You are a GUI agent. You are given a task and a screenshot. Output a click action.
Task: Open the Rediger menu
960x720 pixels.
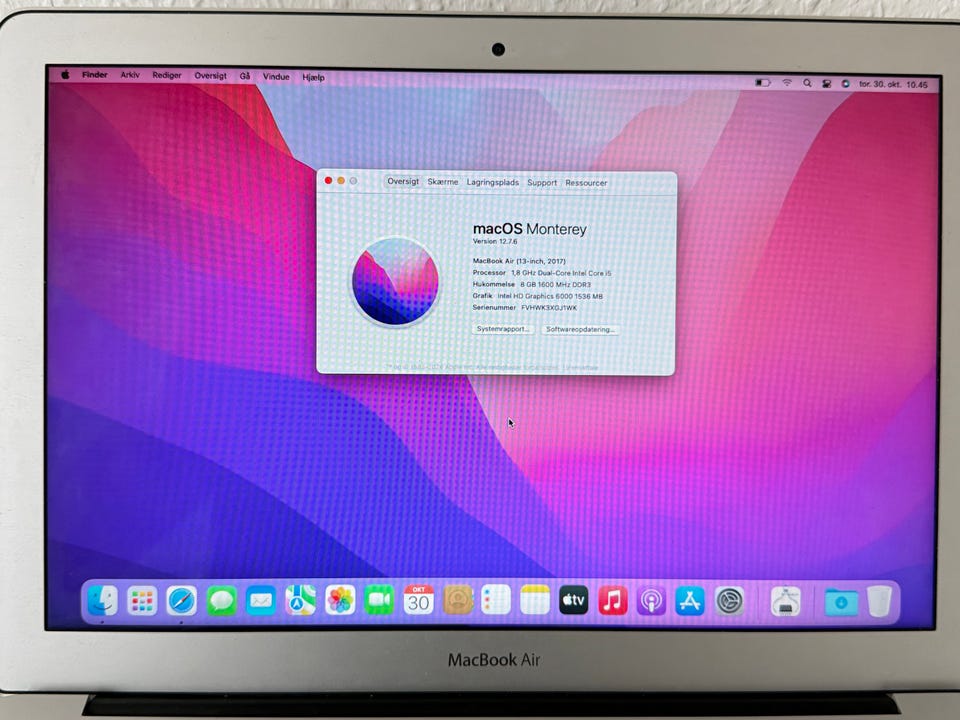(167, 75)
